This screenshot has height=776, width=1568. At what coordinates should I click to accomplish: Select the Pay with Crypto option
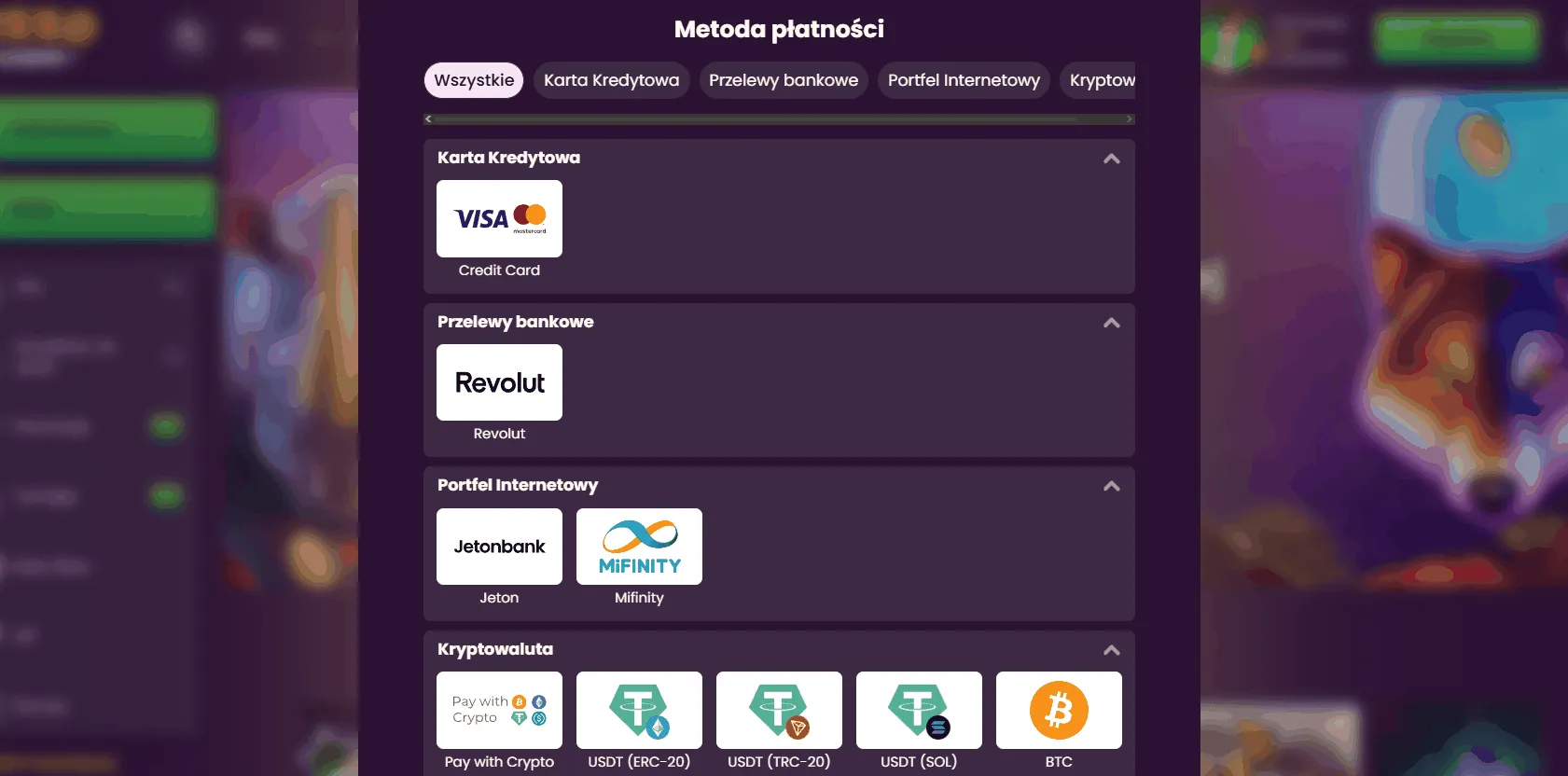499,710
